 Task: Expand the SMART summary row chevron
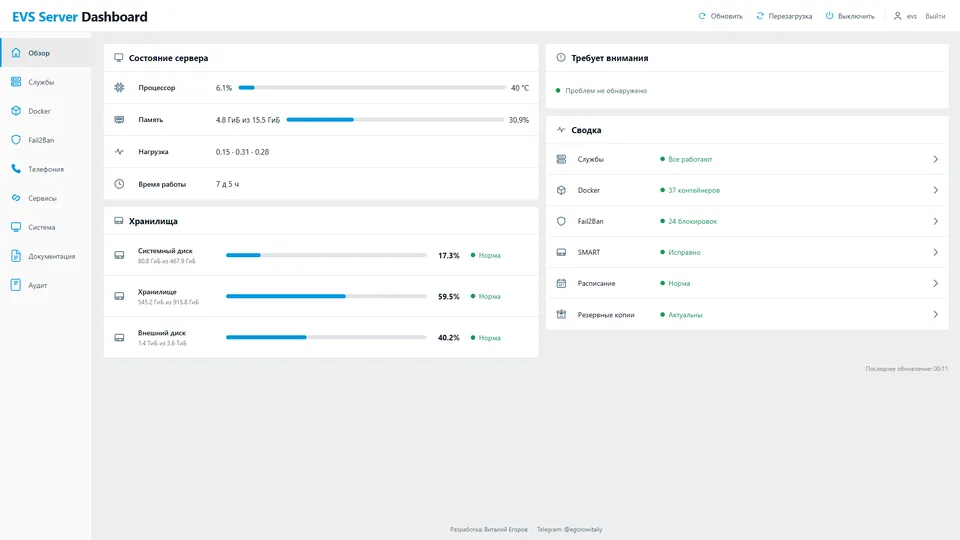tap(936, 252)
